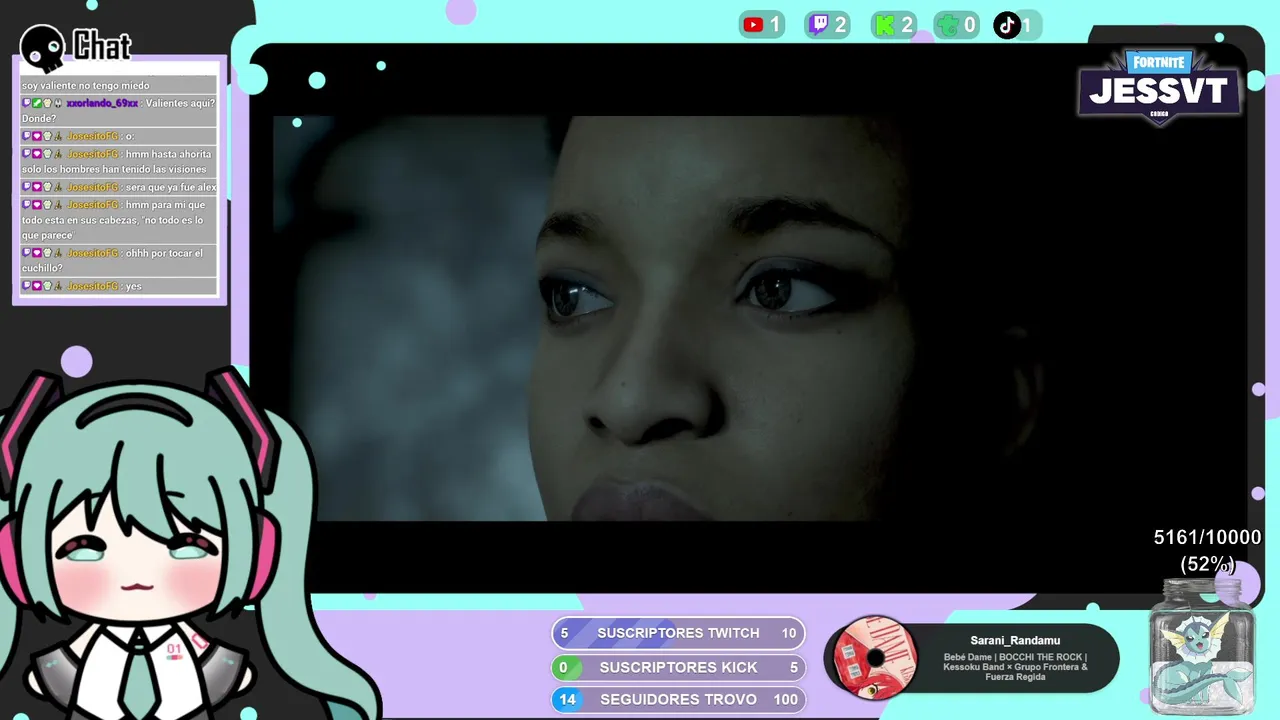The height and width of the screenshot is (720, 1280).
Task: Click the Twitch viewer count icon
Action: (819, 25)
